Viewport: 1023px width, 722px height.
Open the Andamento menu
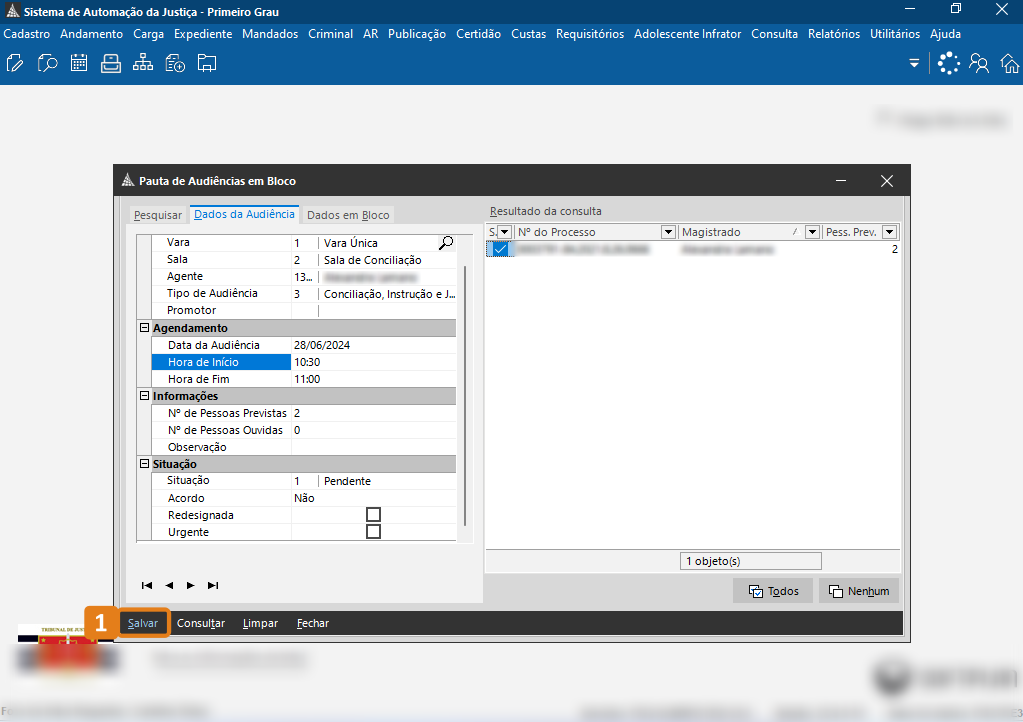91,34
